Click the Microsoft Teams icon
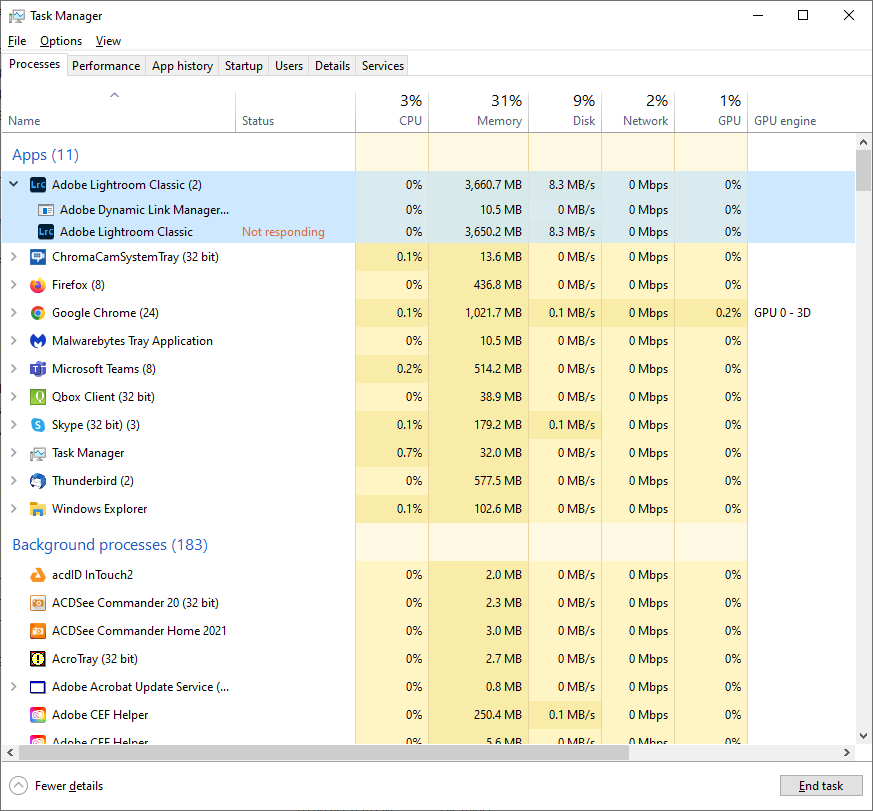The width and height of the screenshot is (873, 811). (38, 369)
